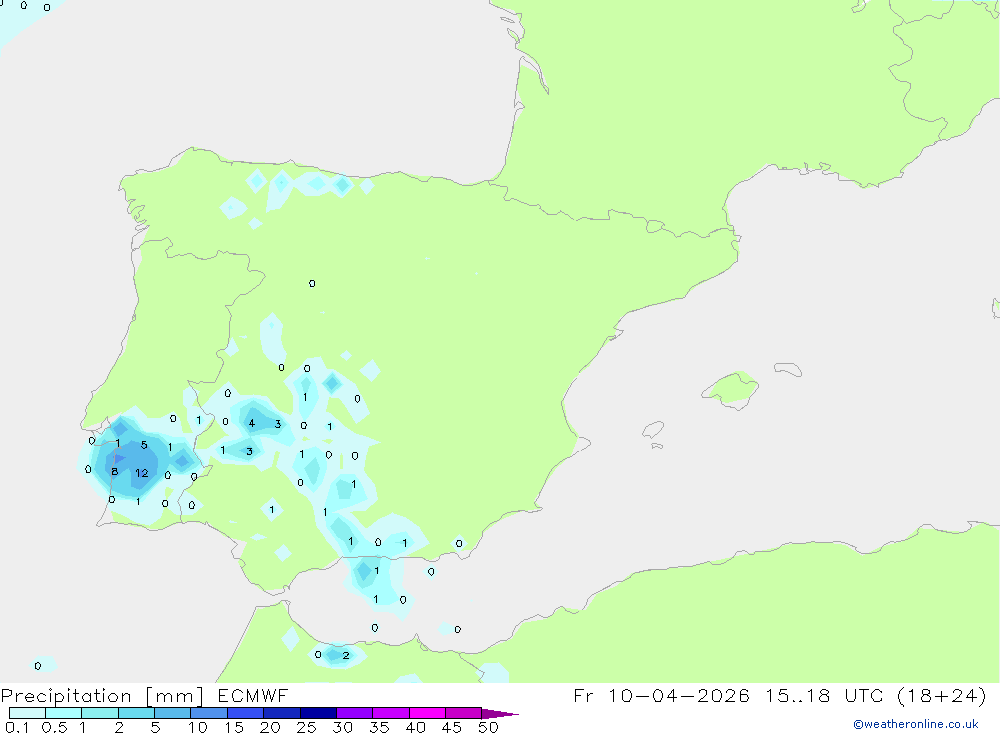Click the 'Precipitation [mm]' title text
1000x733 pixels.
(x=102, y=696)
